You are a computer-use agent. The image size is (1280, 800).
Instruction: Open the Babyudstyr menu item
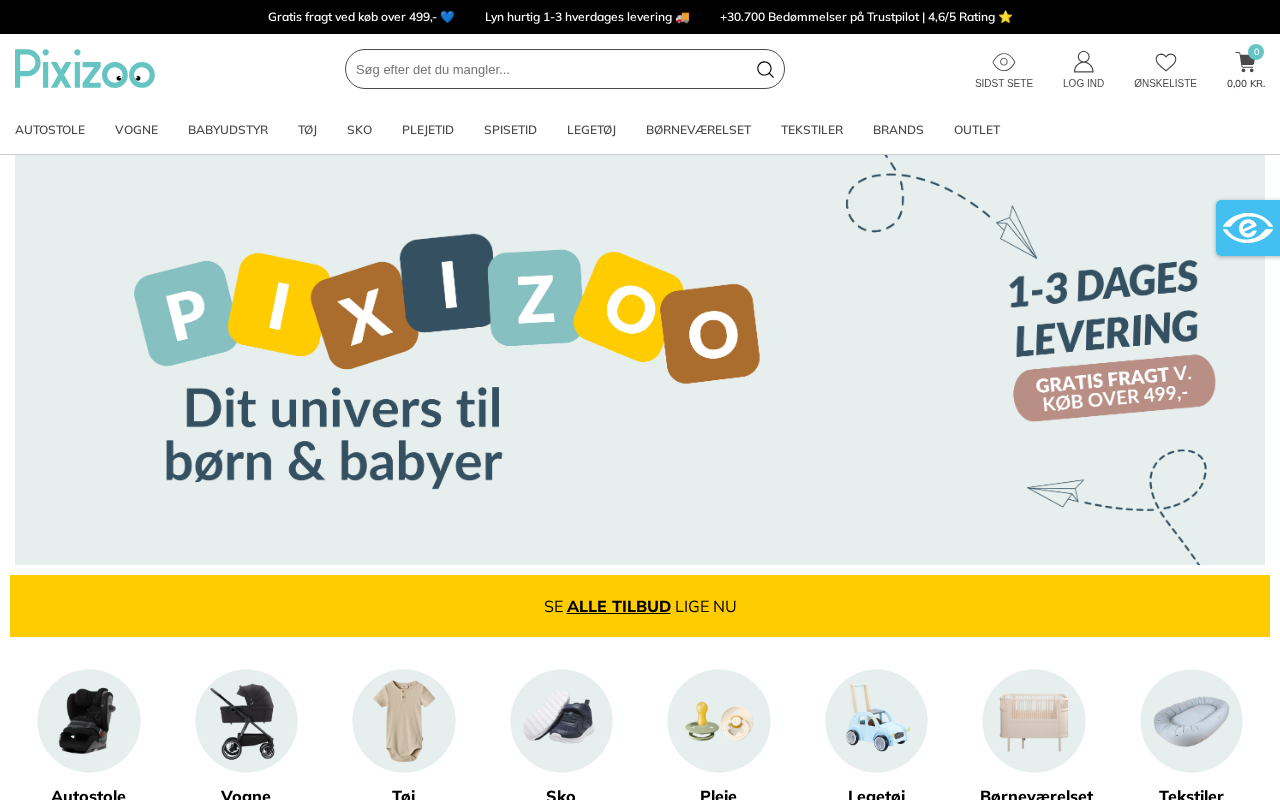pyautogui.click(x=228, y=130)
